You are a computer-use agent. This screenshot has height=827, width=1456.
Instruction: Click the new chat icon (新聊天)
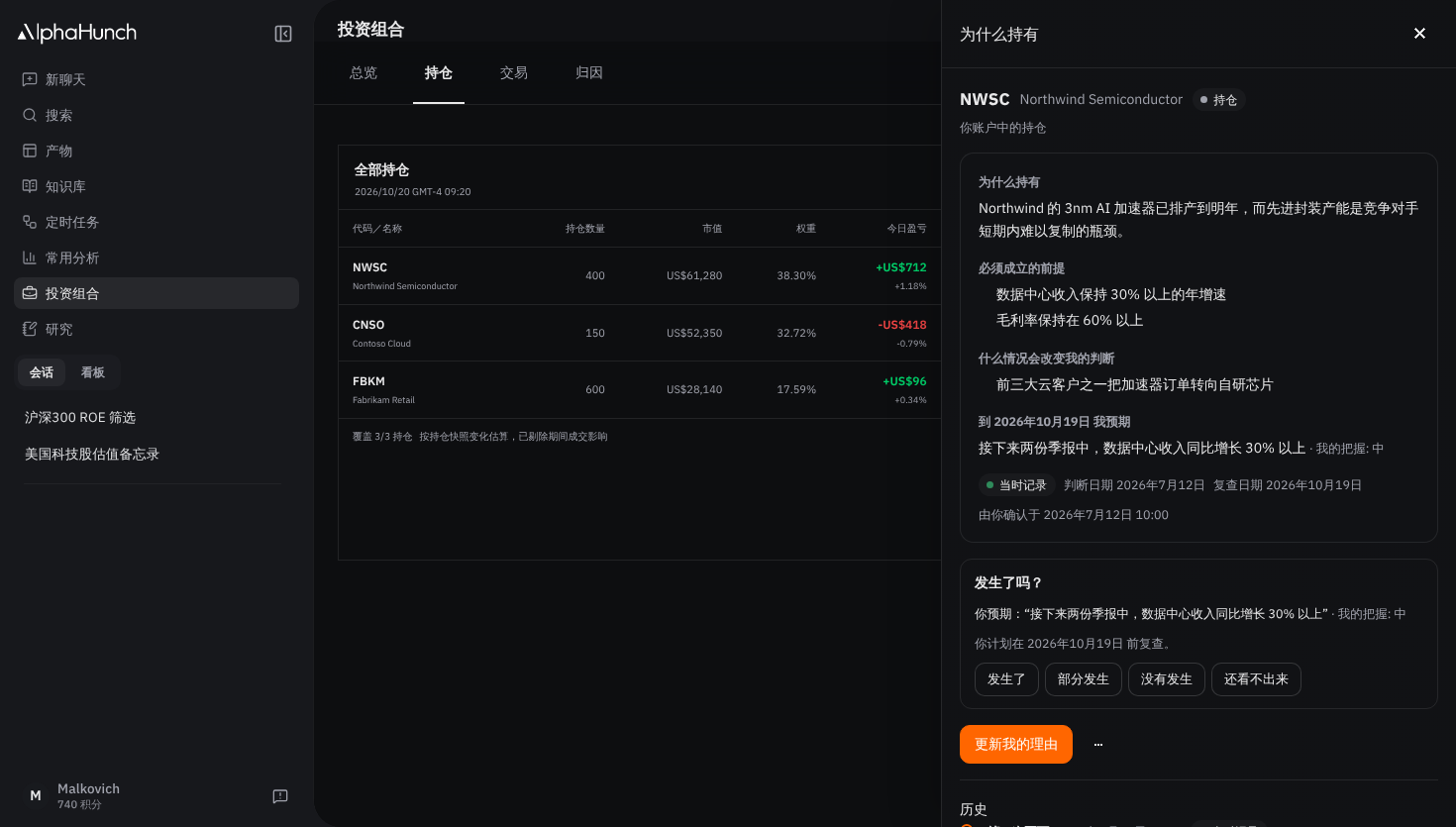[x=30, y=79]
